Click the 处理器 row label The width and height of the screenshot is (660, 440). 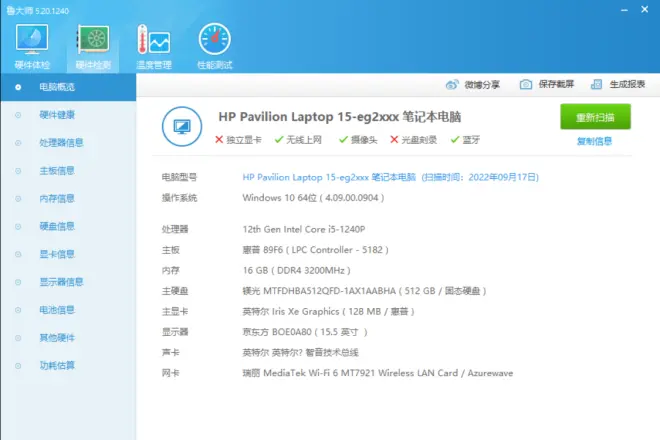(175, 229)
